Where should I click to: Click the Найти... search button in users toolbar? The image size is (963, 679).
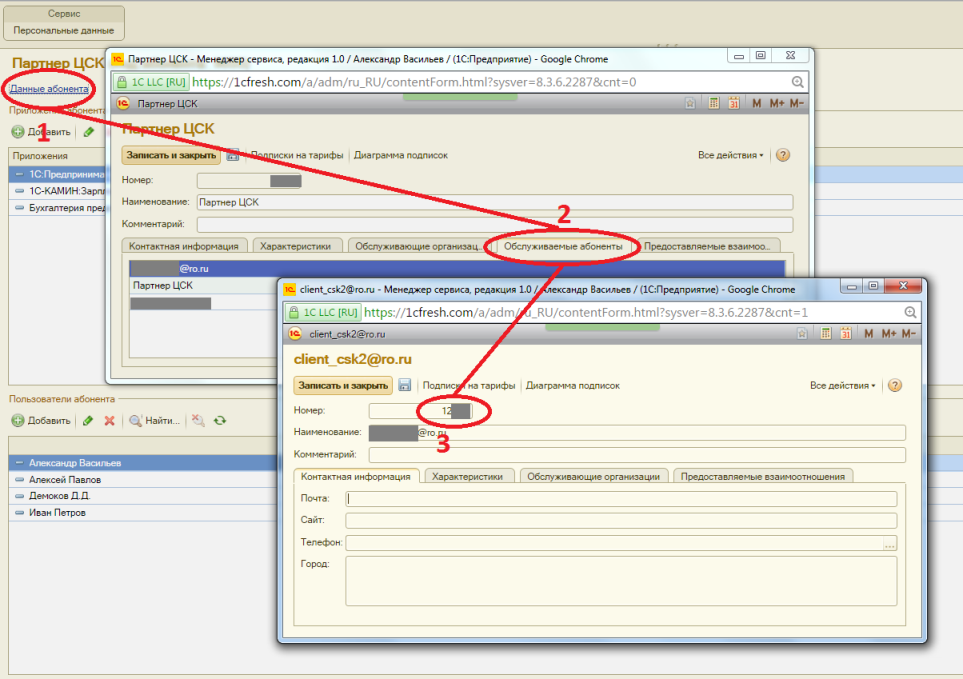(155, 421)
